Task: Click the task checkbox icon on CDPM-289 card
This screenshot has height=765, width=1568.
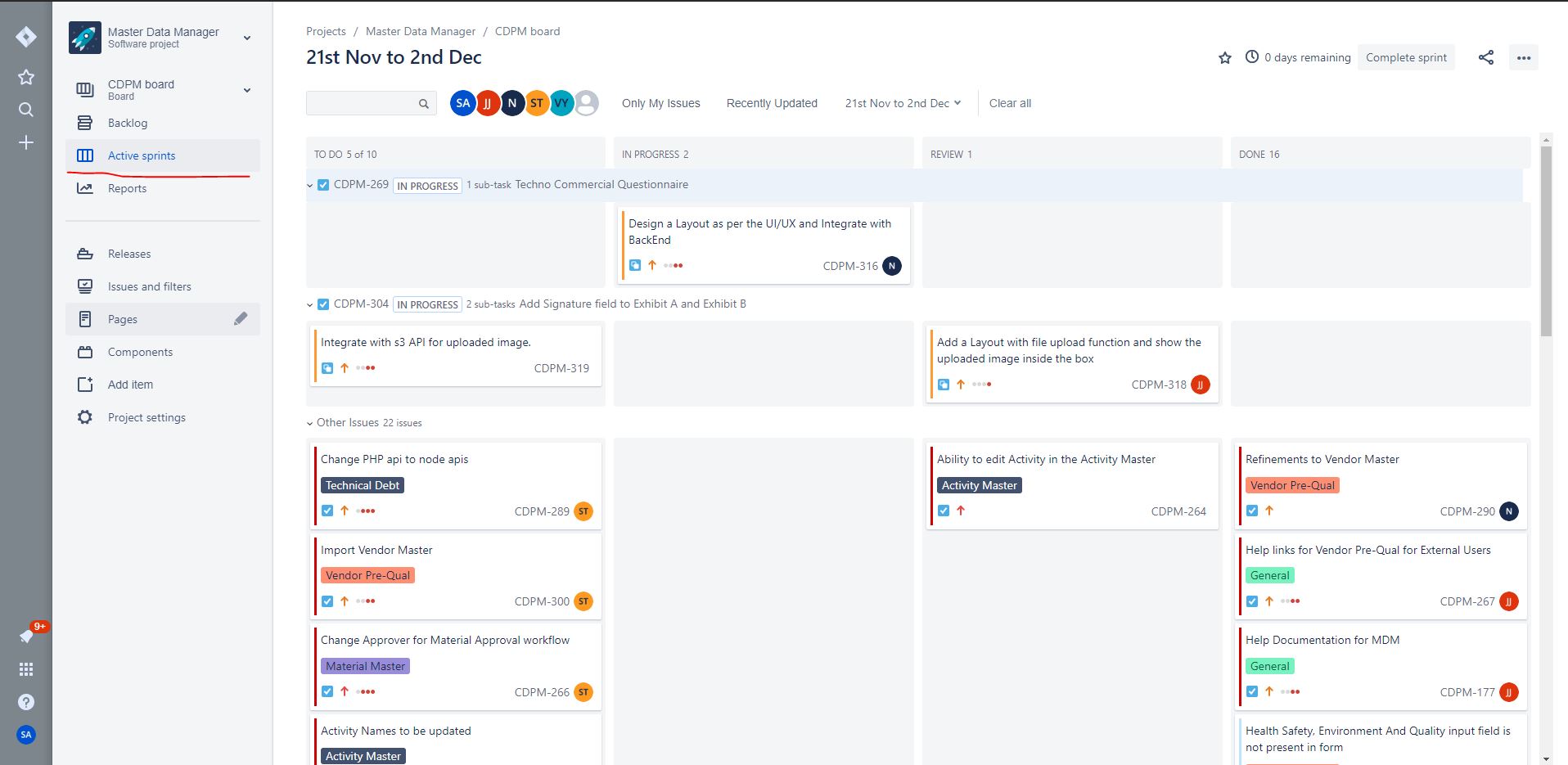Action: [327, 511]
